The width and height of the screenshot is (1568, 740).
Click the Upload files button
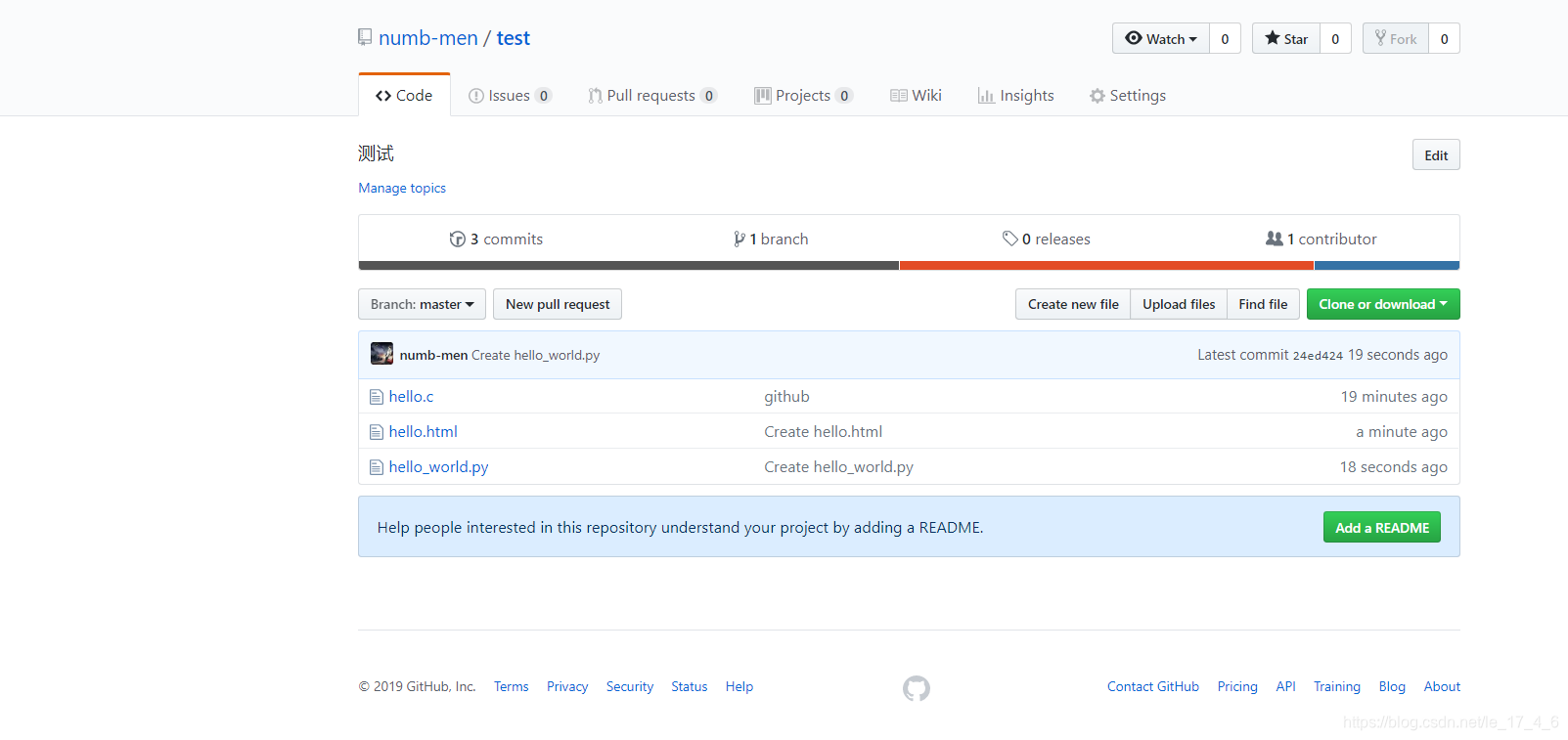(1179, 304)
